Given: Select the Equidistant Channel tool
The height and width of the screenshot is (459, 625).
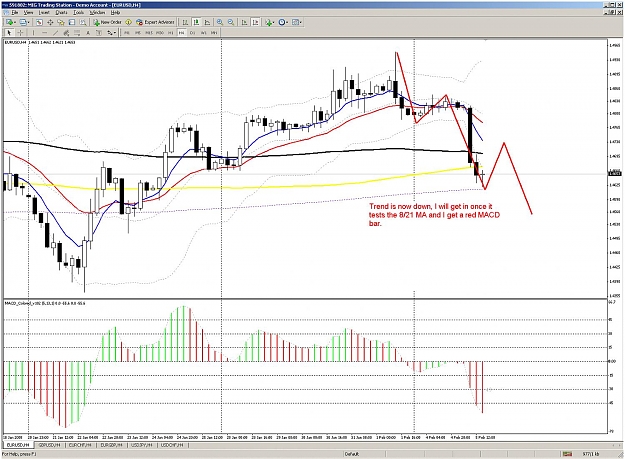Looking at the screenshot, I should [66, 33].
